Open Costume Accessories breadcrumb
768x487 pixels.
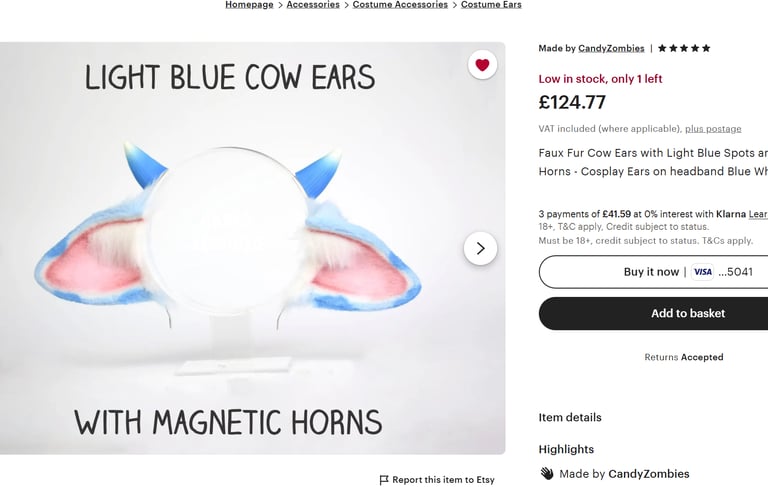(400, 4)
